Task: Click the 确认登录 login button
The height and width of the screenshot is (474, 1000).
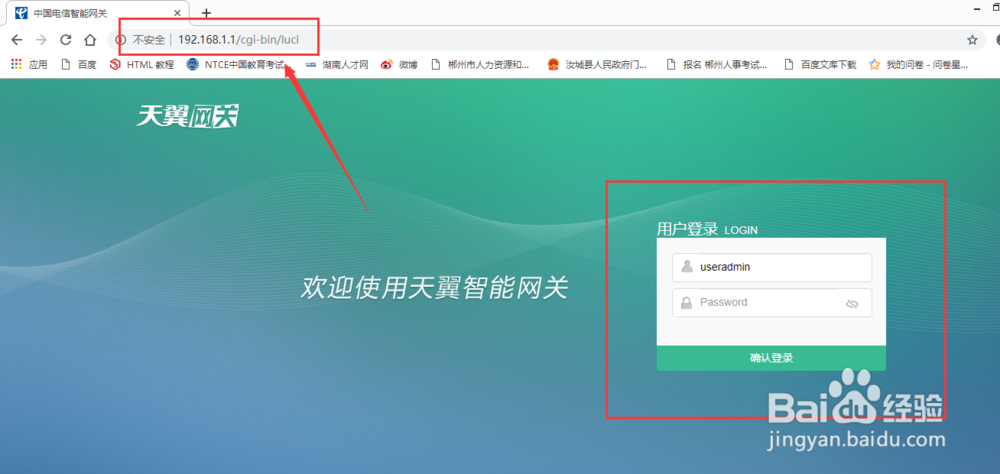Action: pyautogui.click(x=771, y=358)
